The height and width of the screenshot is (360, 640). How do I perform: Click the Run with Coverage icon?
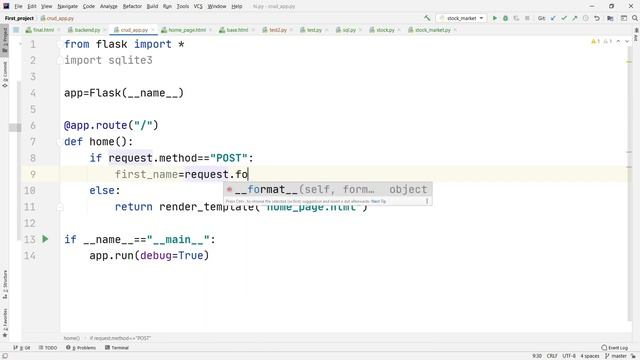(516, 18)
